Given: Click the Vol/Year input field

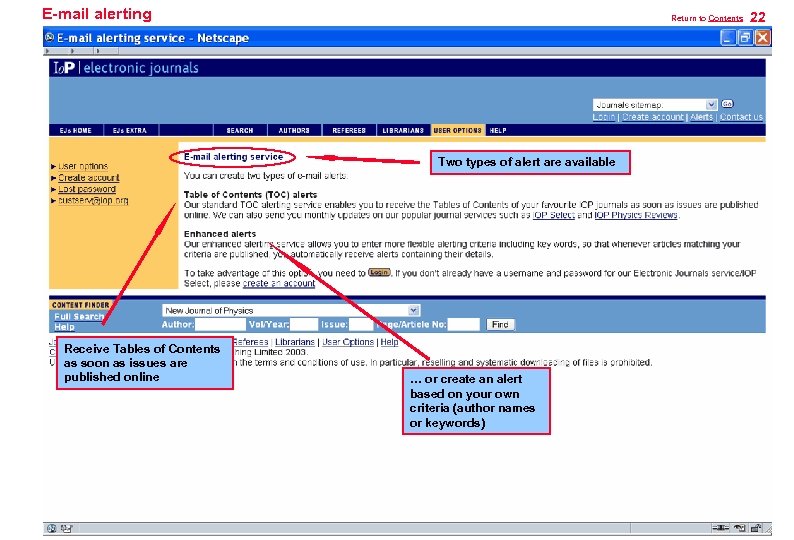Looking at the screenshot, I should pos(304,324).
